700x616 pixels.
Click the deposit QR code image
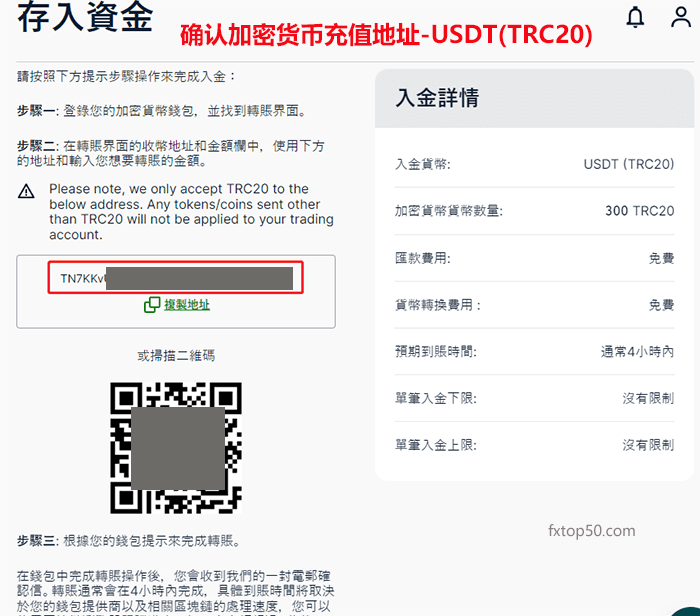coord(176,448)
